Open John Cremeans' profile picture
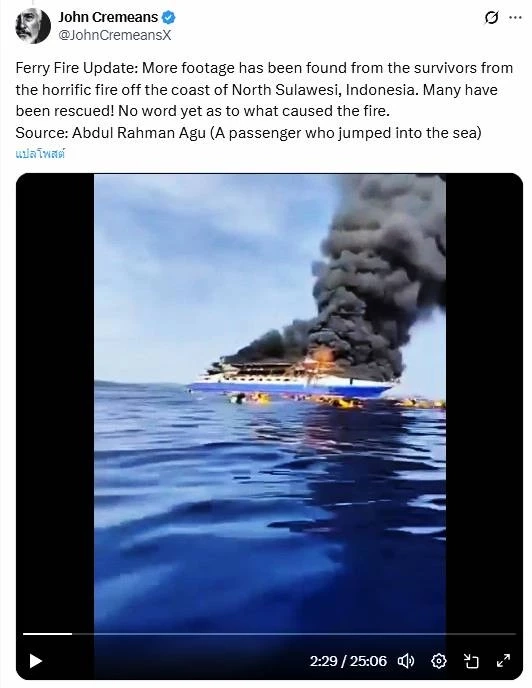 tap(32, 26)
